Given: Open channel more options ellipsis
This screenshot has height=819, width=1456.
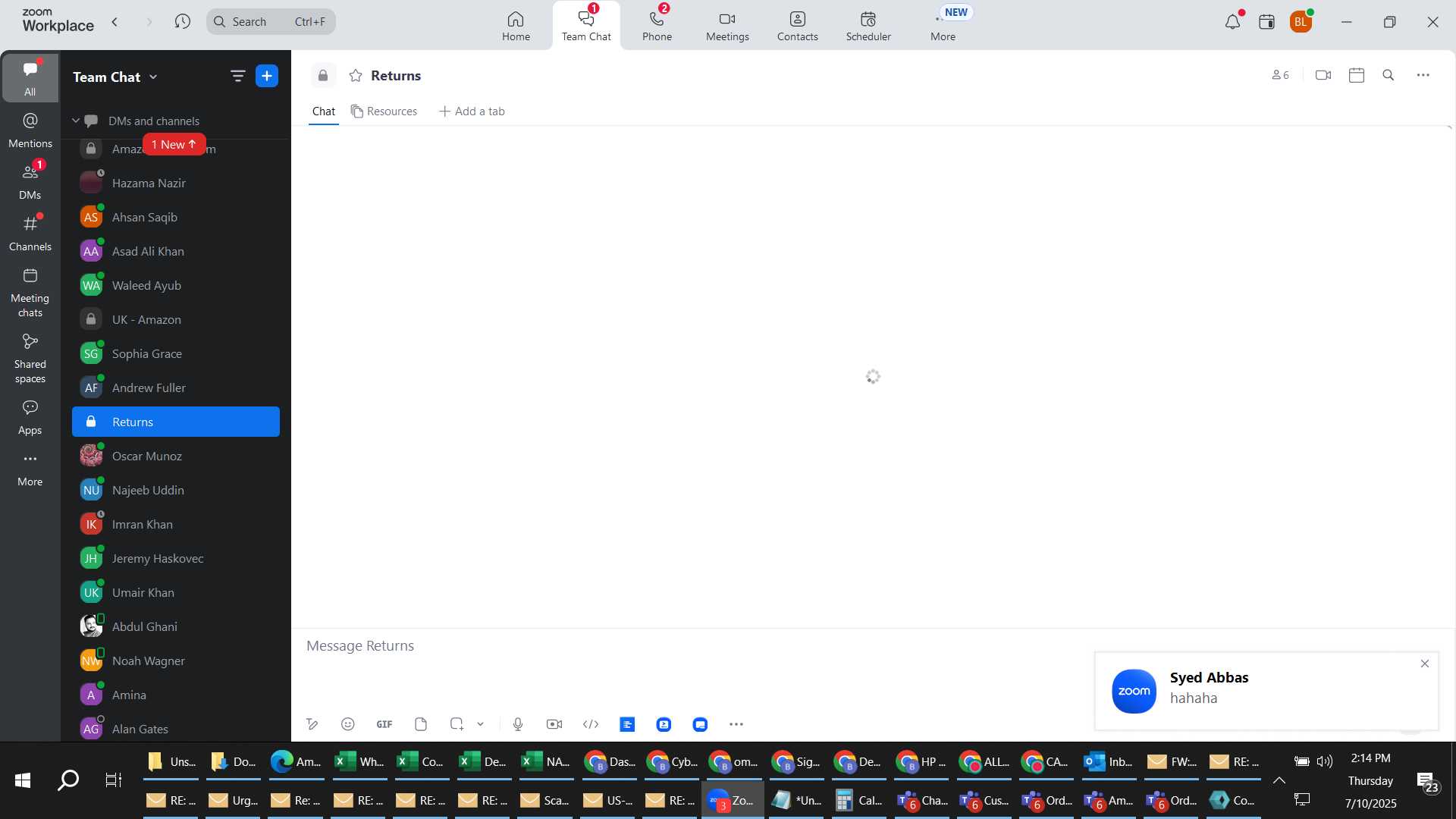Looking at the screenshot, I should [1423, 75].
